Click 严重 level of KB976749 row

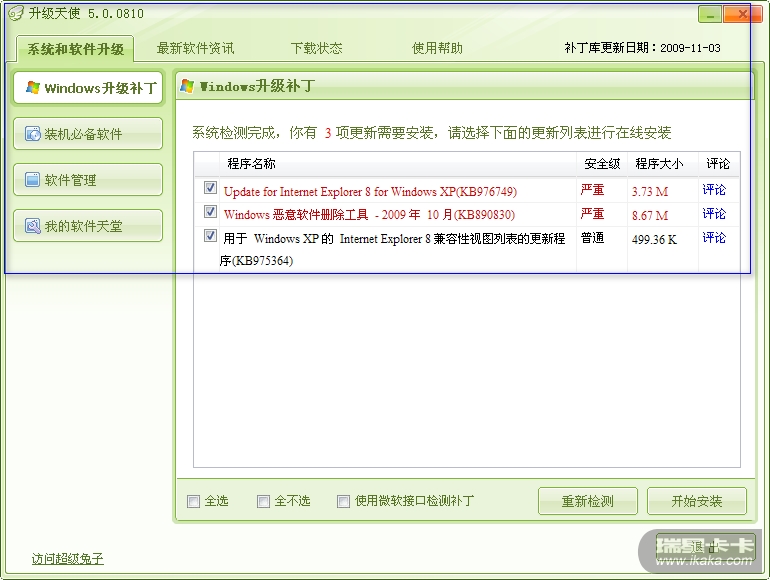(592, 190)
